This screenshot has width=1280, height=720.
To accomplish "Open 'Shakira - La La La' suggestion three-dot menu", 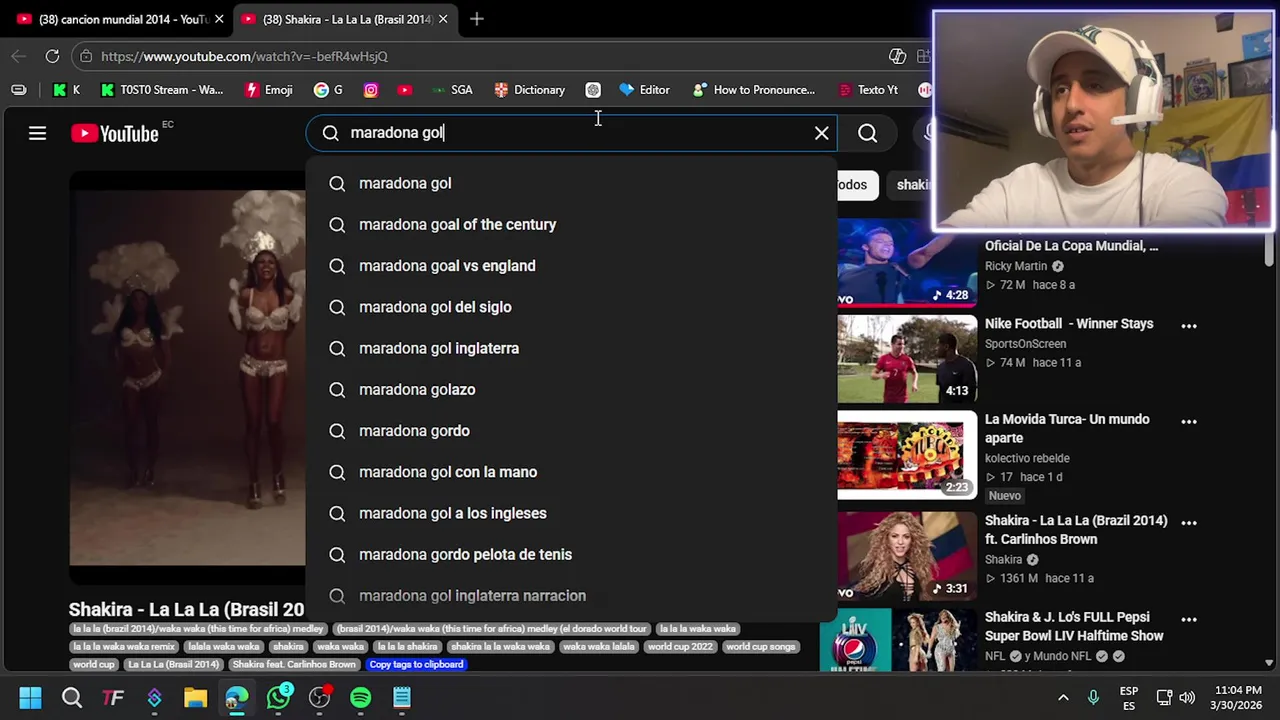I will pyautogui.click(x=1189, y=522).
